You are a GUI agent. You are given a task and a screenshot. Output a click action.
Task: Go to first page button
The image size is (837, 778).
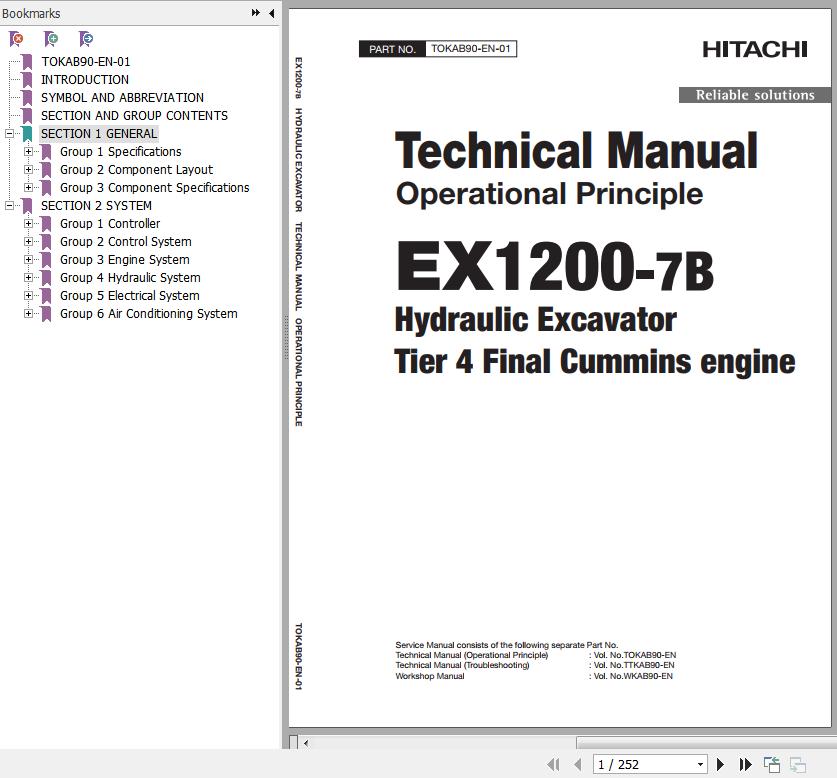(x=554, y=765)
